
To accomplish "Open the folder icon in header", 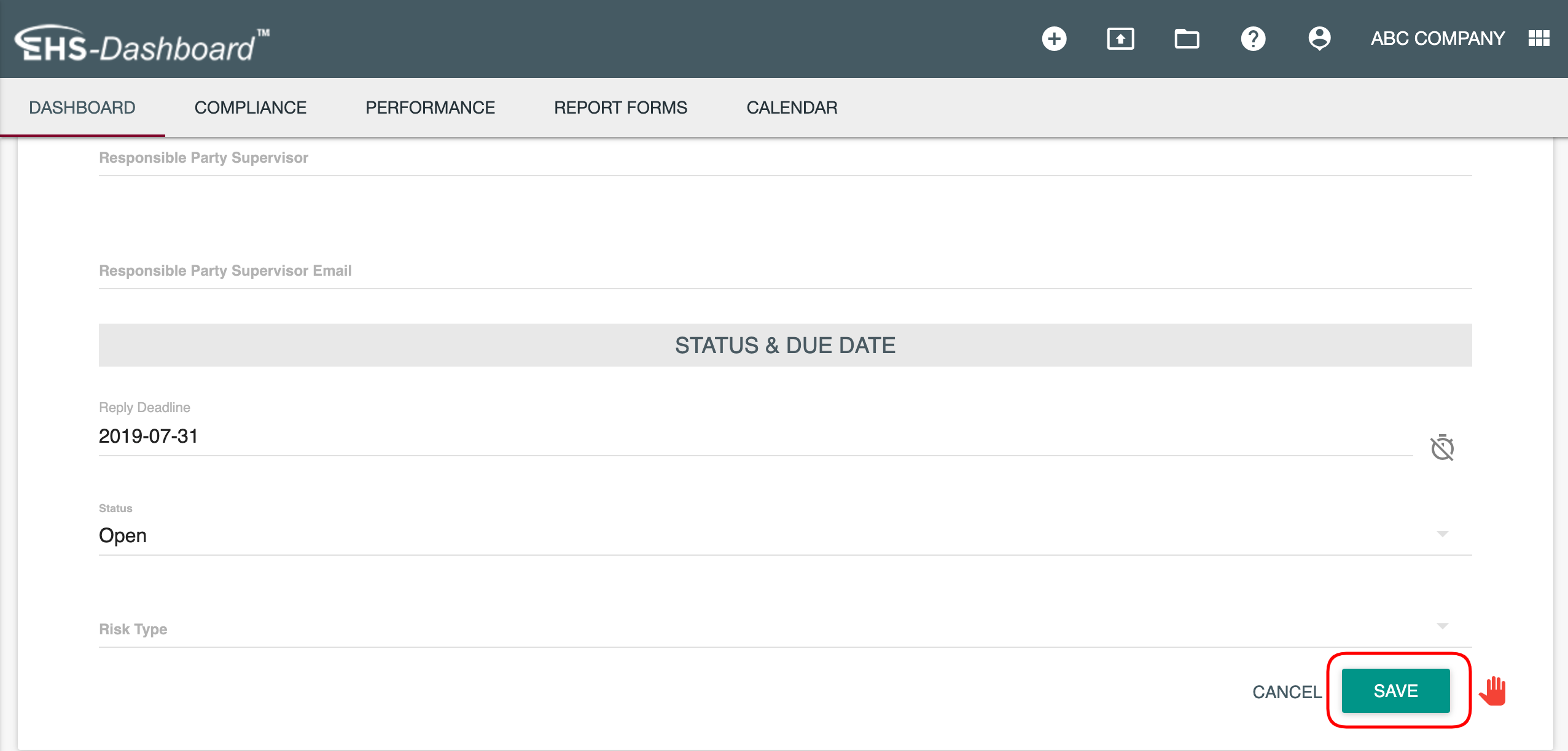I will point(1187,39).
